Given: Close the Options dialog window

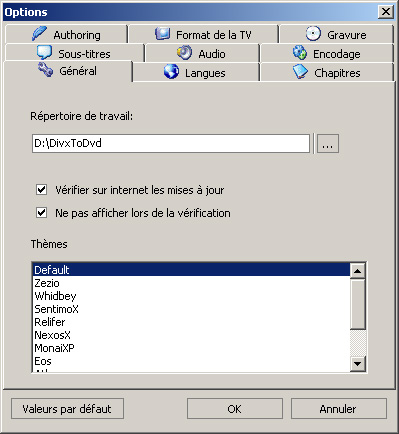Looking at the screenshot, I should 386,12.
